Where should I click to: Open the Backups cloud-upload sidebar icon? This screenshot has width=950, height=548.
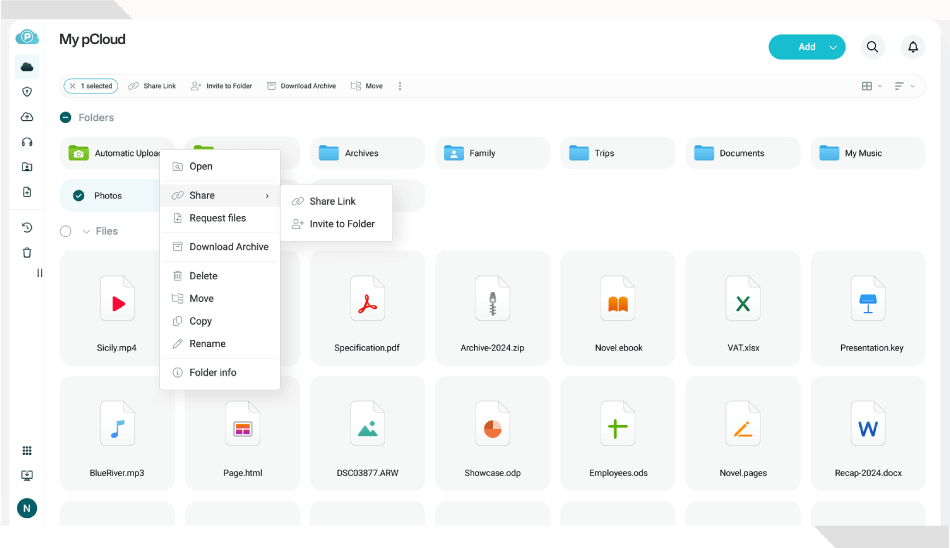(x=27, y=116)
